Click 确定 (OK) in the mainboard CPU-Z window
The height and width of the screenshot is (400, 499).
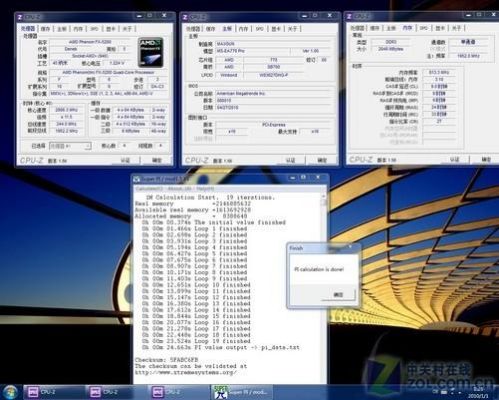pyautogui.click(x=322, y=160)
